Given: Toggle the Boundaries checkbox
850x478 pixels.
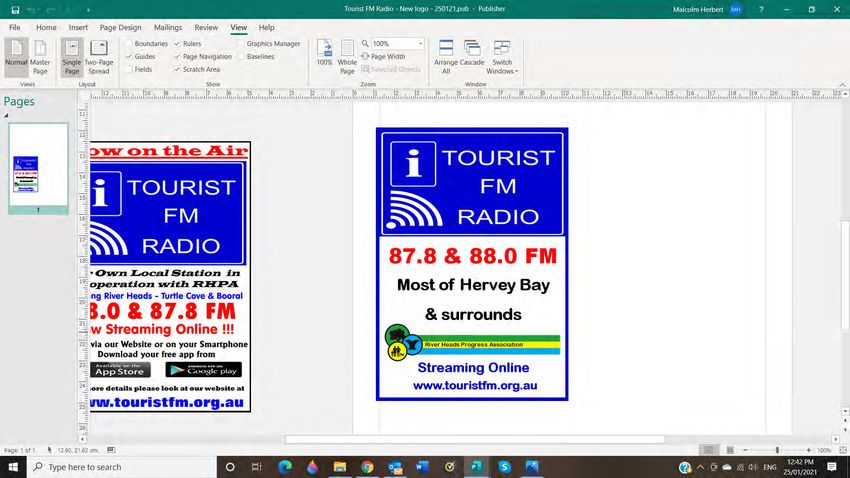Looking at the screenshot, I should click(x=129, y=43).
